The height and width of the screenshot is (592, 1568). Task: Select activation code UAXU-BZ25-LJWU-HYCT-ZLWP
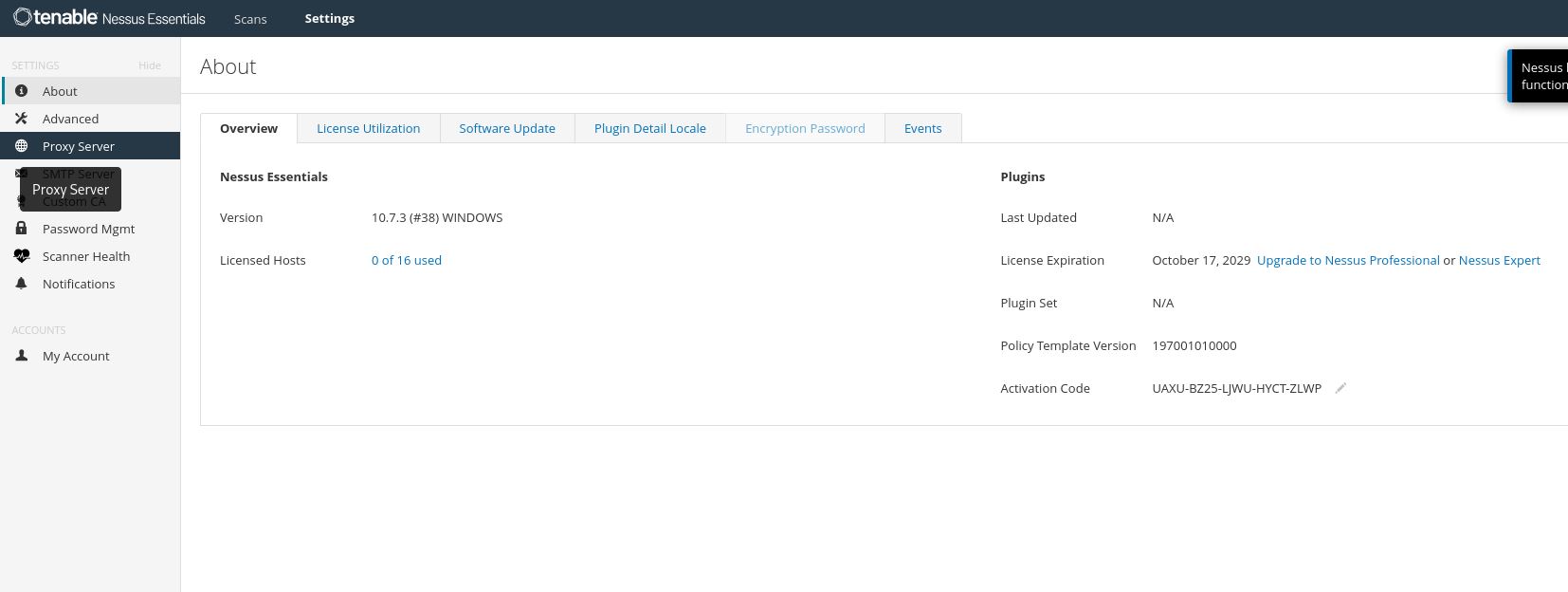pos(1236,388)
